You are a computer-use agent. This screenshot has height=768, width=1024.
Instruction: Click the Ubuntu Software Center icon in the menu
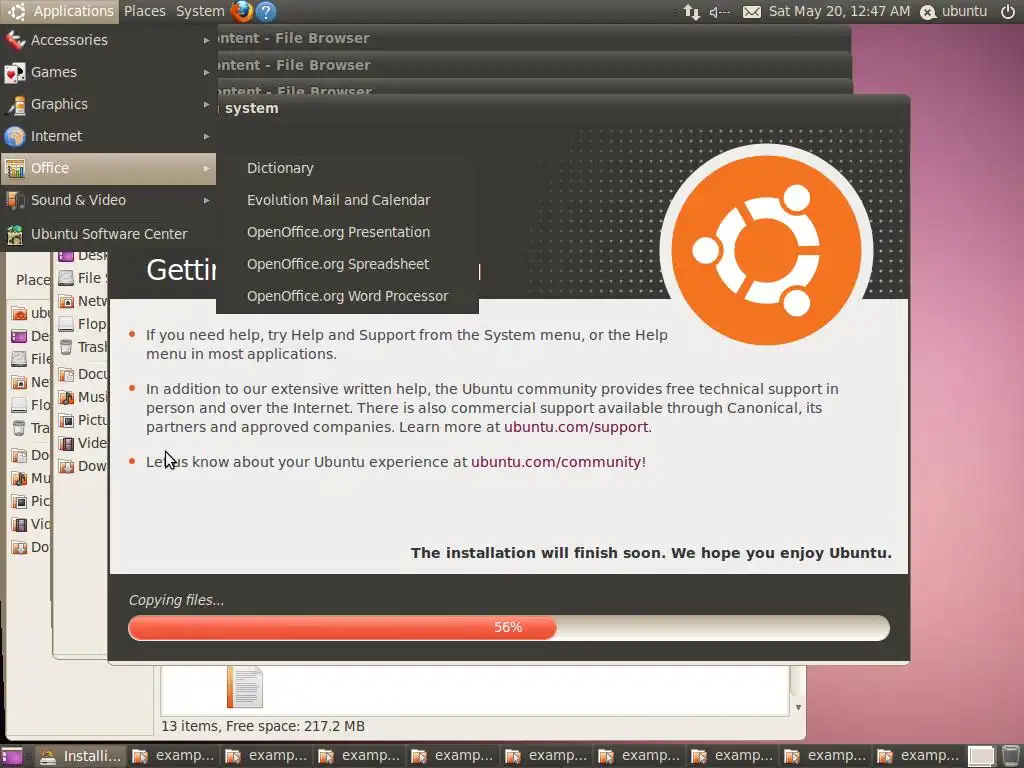point(14,234)
